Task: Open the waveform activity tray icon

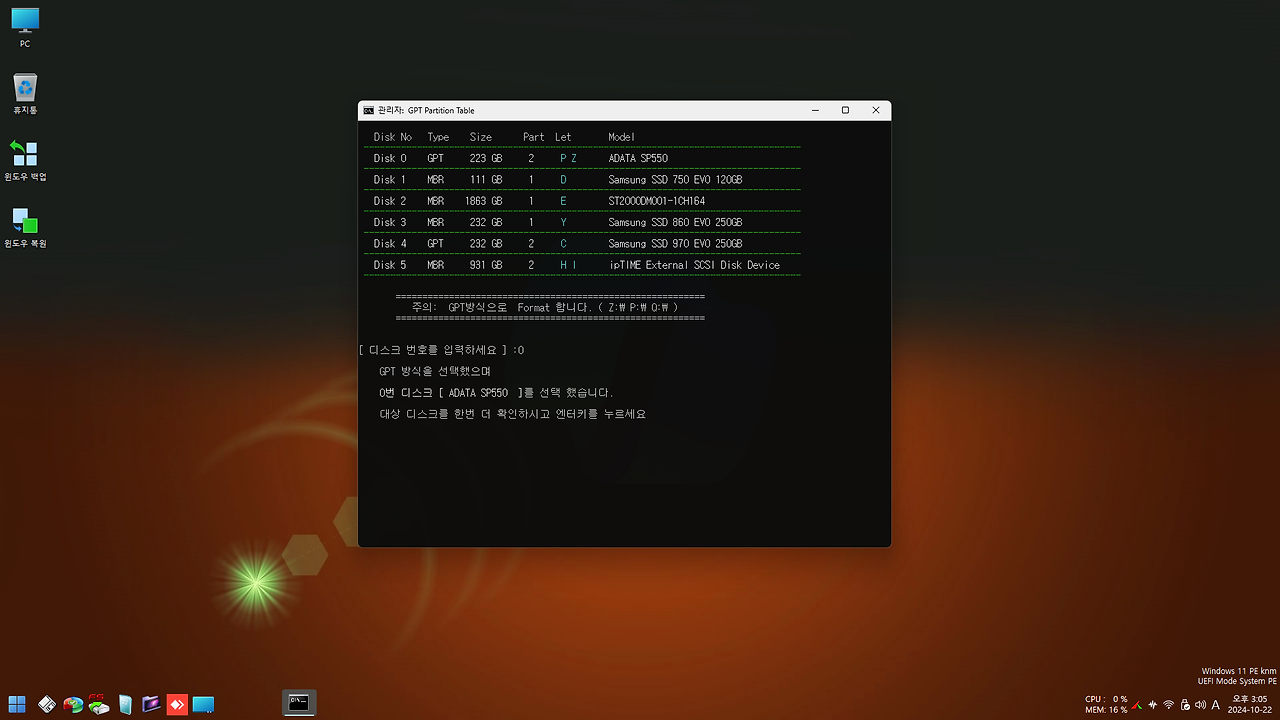Action: (1153, 704)
